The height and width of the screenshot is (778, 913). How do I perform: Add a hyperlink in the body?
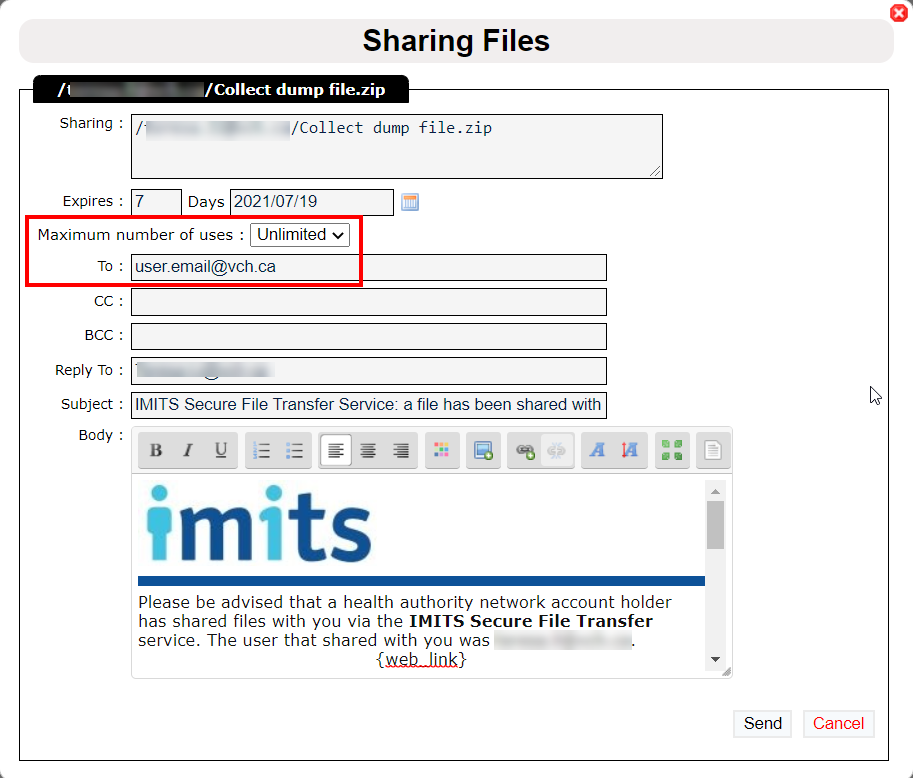click(525, 450)
